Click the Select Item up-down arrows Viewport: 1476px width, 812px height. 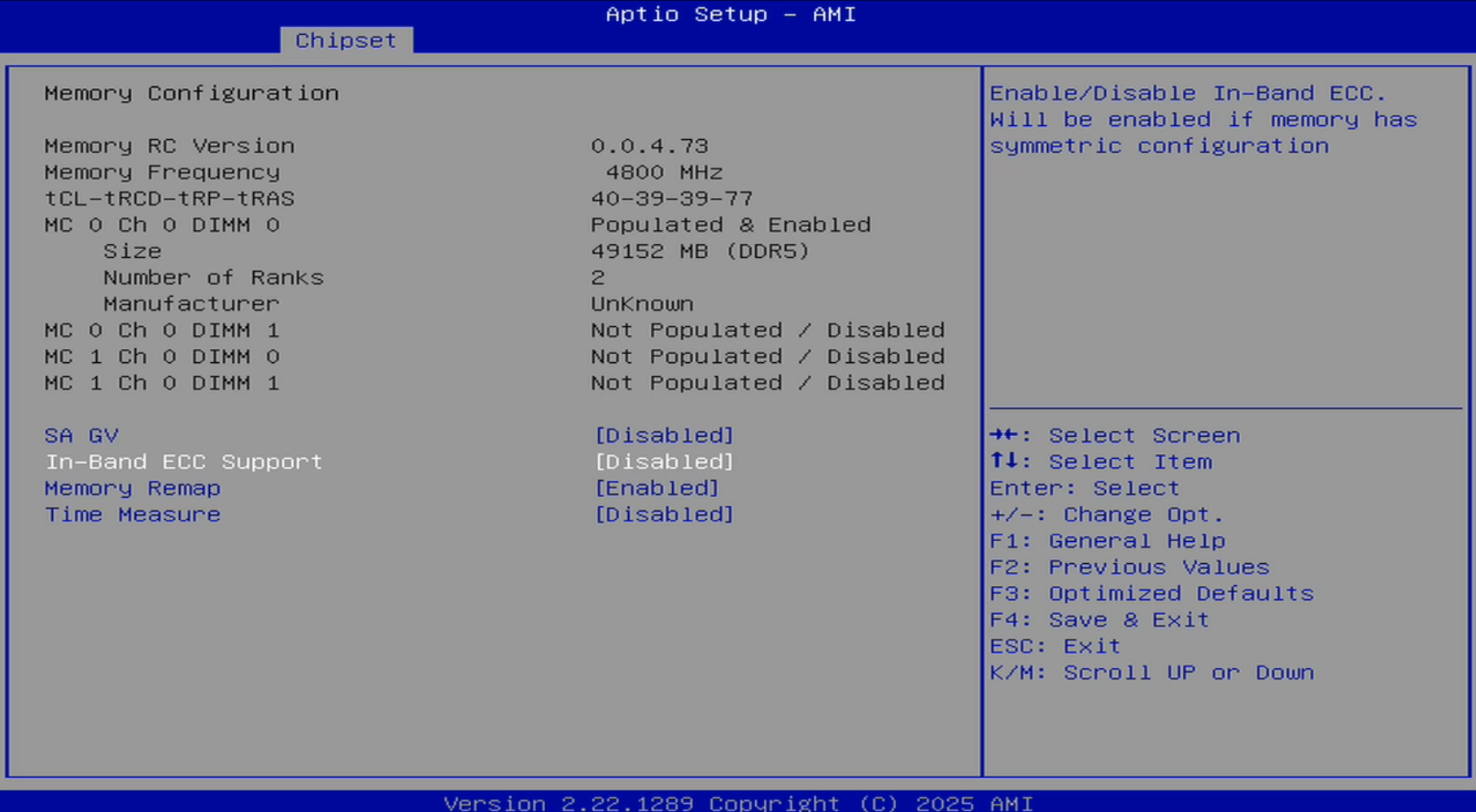click(1005, 461)
